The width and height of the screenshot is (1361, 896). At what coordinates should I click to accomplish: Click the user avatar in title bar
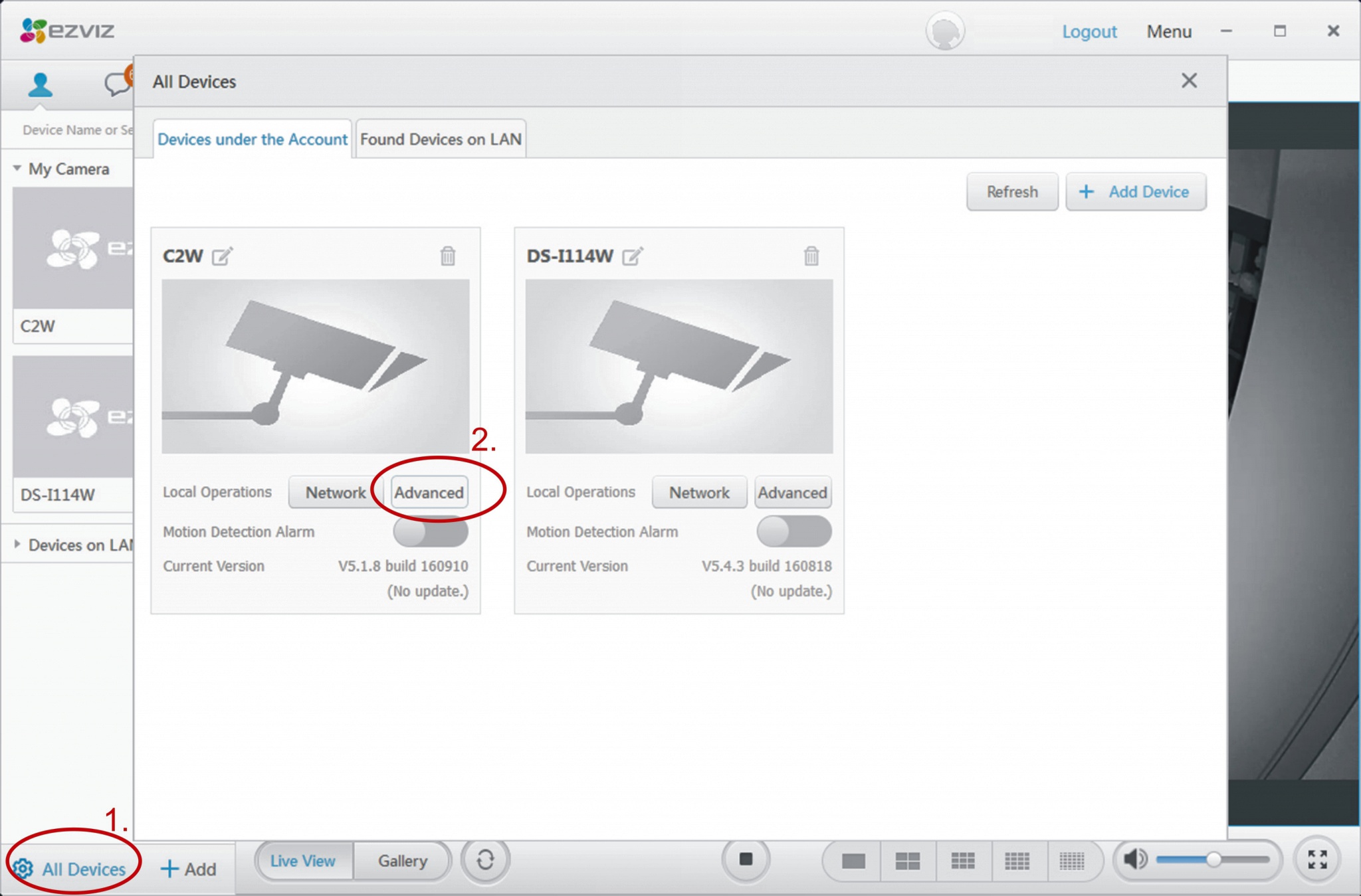click(x=945, y=31)
